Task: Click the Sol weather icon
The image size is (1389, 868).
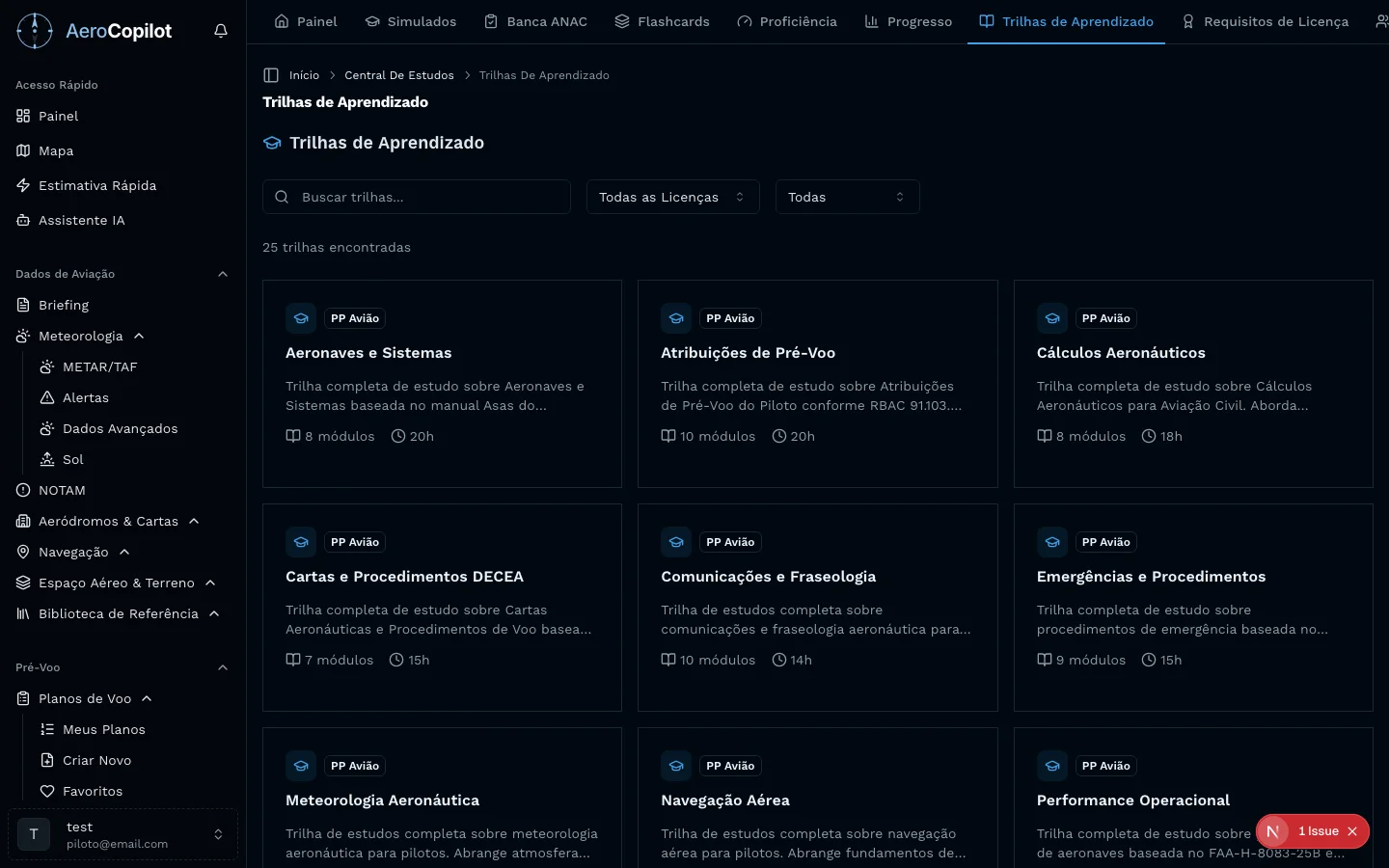Action: tap(45, 459)
